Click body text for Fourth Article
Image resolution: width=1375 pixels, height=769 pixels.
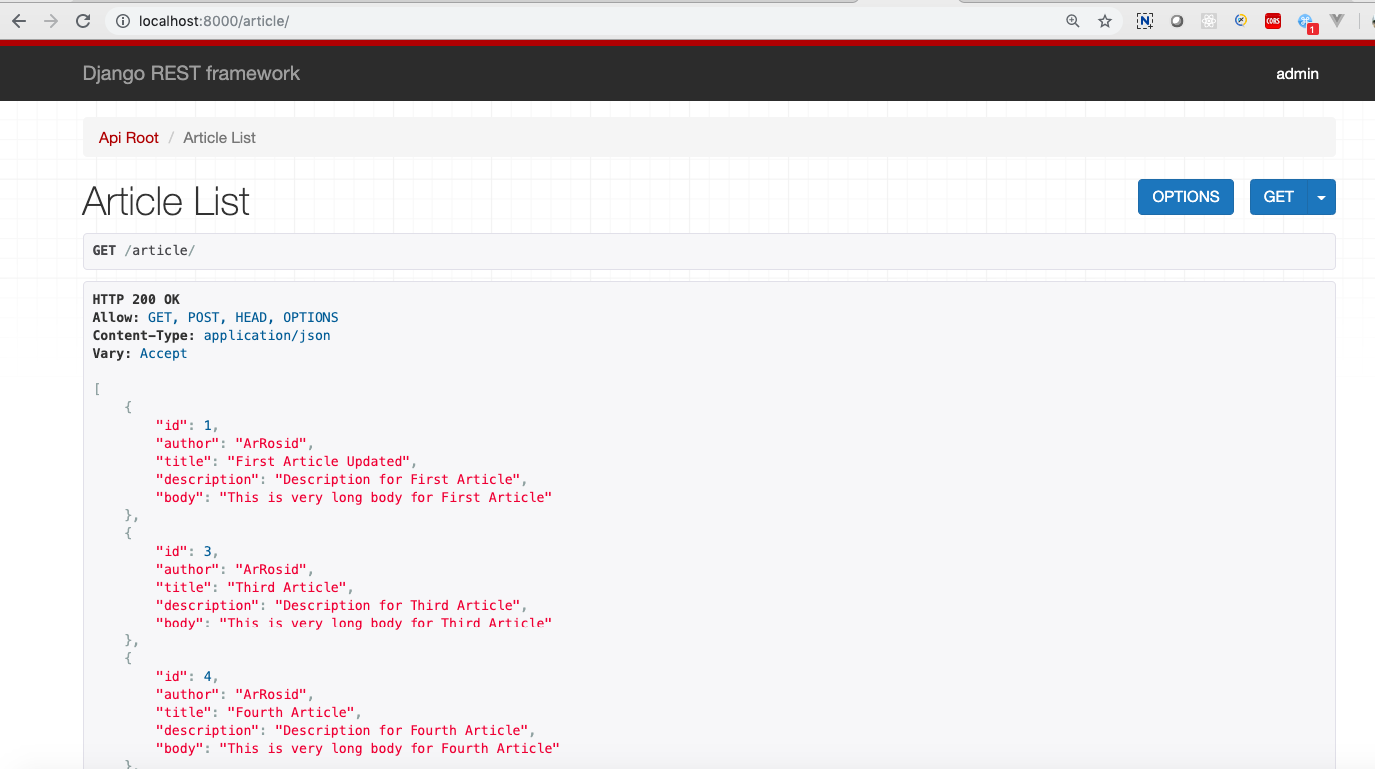[389, 748]
